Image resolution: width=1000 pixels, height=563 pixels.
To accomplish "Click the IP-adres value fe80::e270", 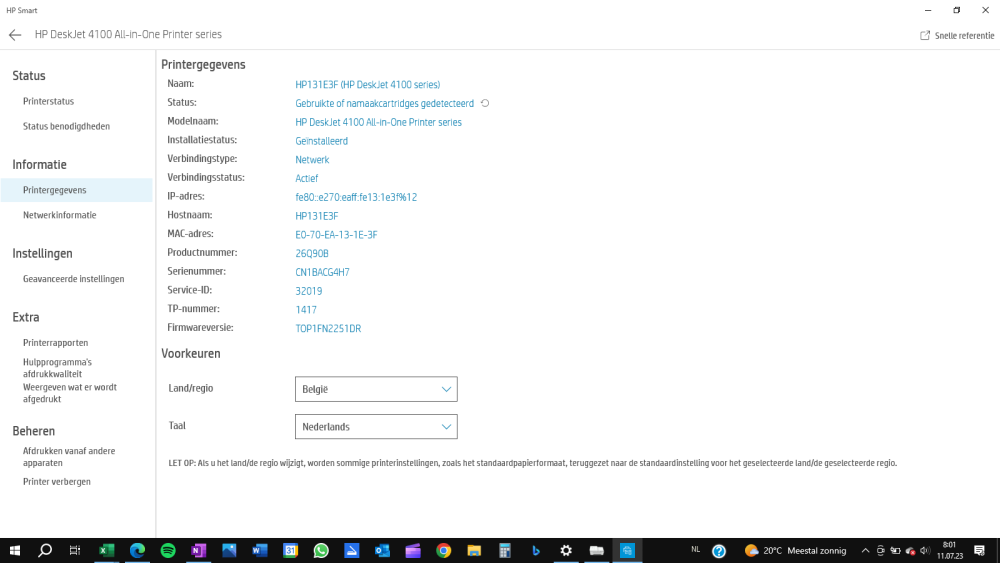I will pyautogui.click(x=356, y=197).
